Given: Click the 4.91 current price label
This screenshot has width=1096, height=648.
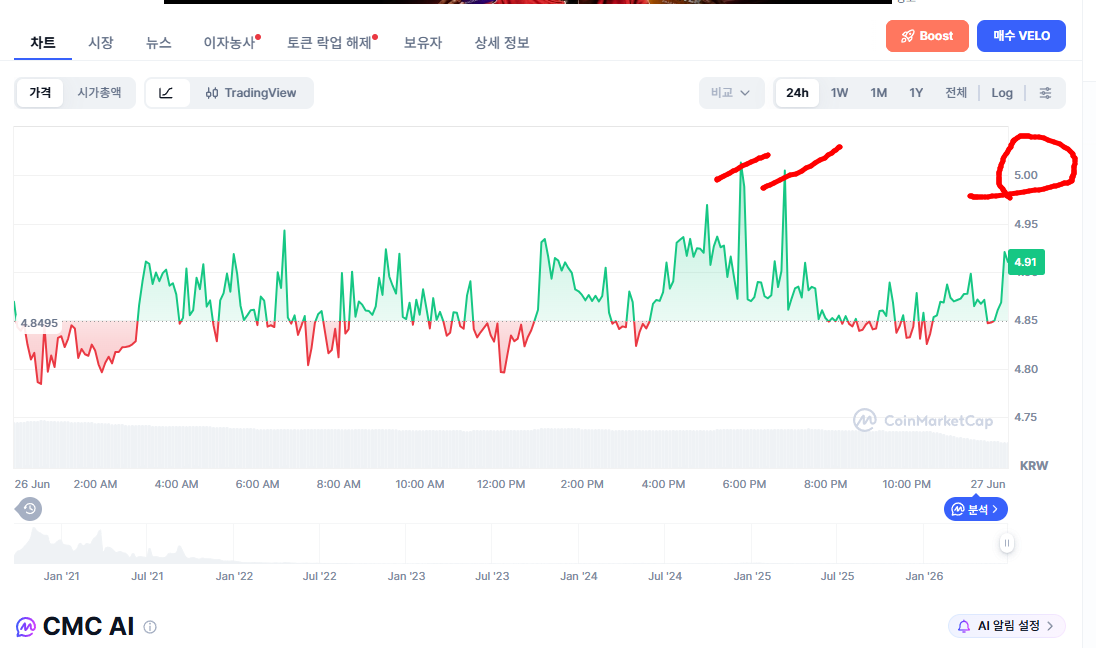Looking at the screenshot, I should (1025, 262).
